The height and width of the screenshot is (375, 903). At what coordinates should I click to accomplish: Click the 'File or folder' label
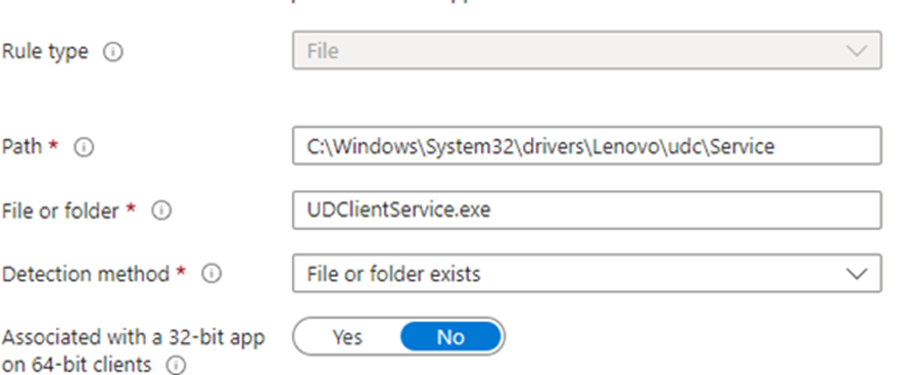click(60, 210)
